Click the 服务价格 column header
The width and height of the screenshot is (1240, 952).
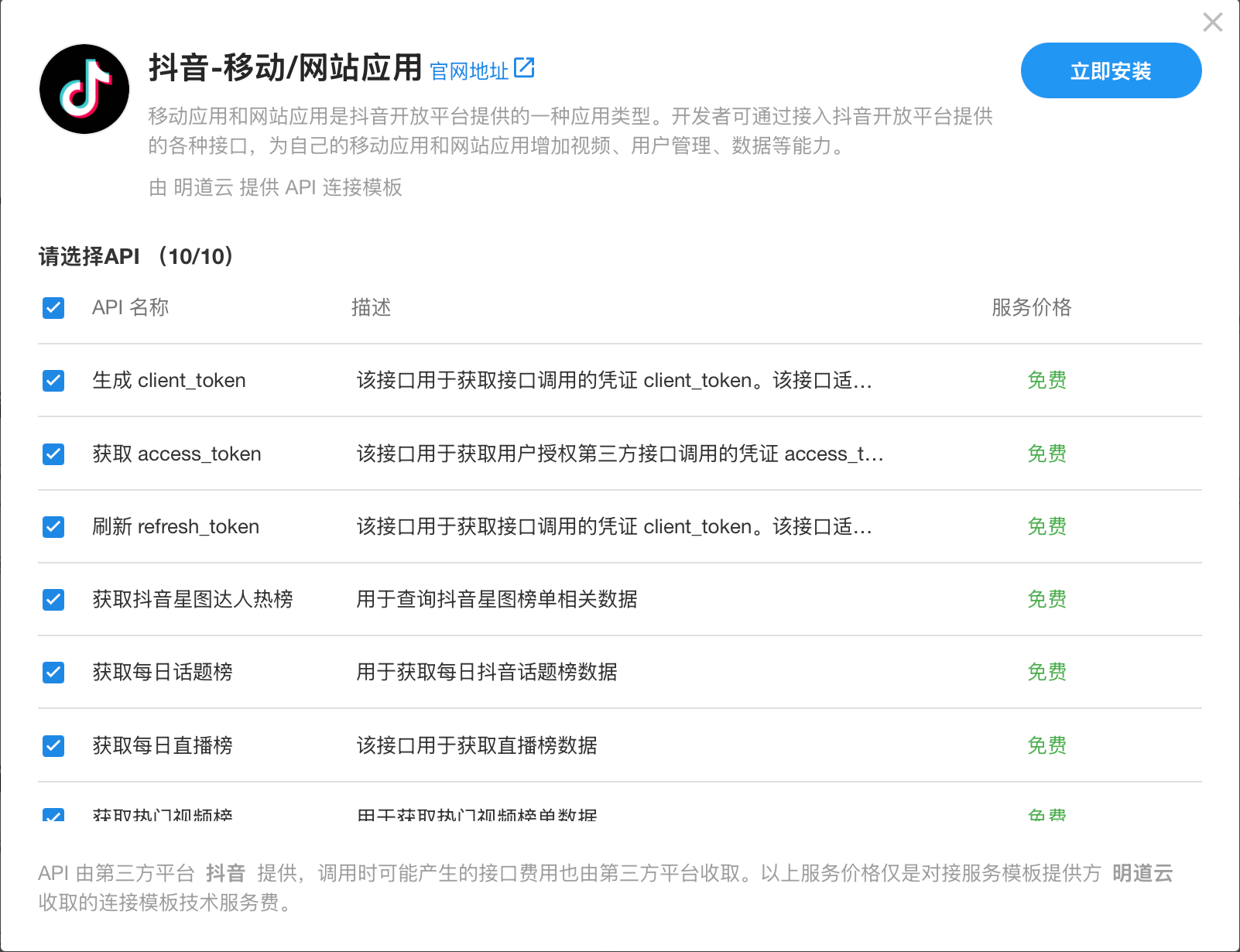point(1032,308)
